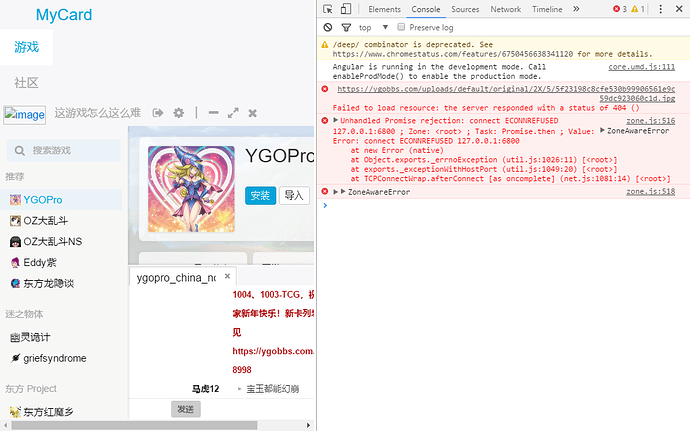Screen dimensions: 690x431
Task: Click the user avatar image placeholder
Action: tap(25, 115)
